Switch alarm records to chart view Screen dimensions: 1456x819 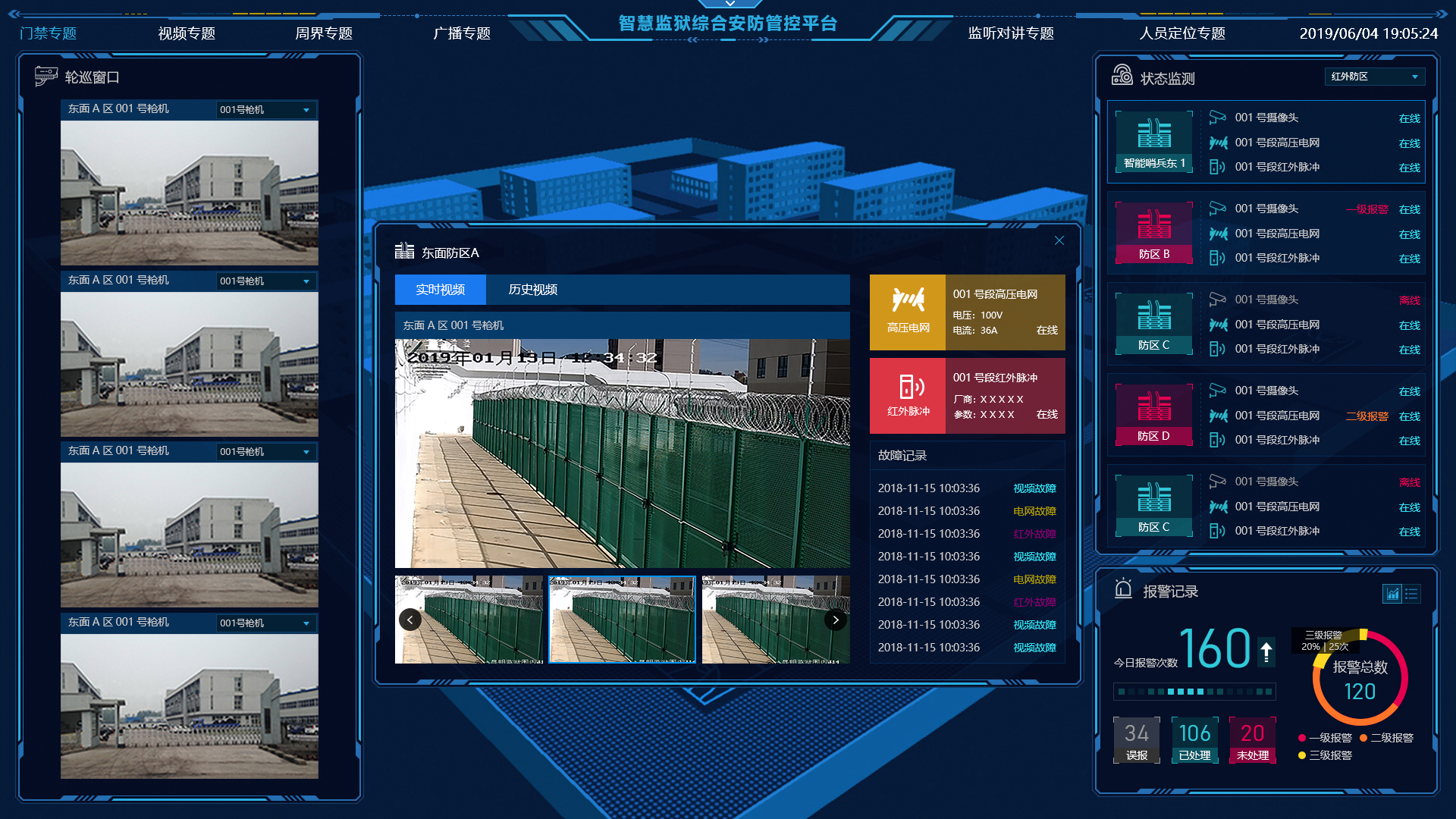(1392, 594)
